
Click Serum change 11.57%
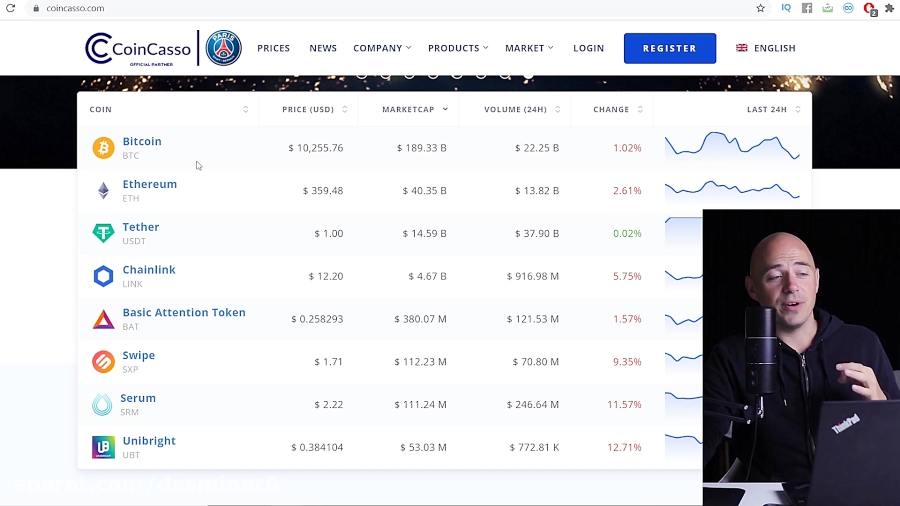[624, 404]
